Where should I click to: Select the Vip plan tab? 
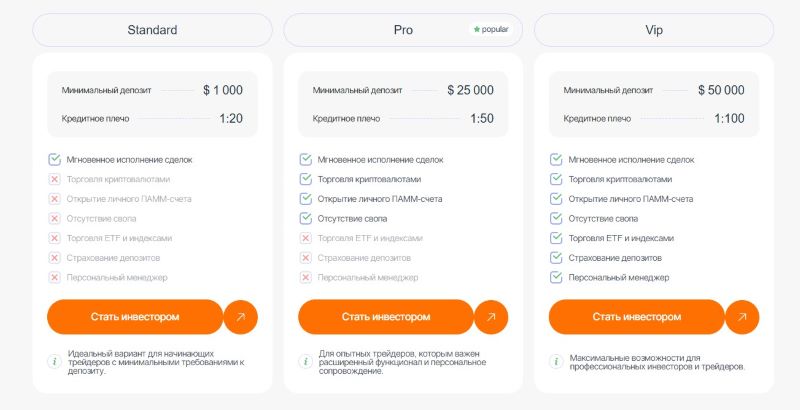coord(654,30)
